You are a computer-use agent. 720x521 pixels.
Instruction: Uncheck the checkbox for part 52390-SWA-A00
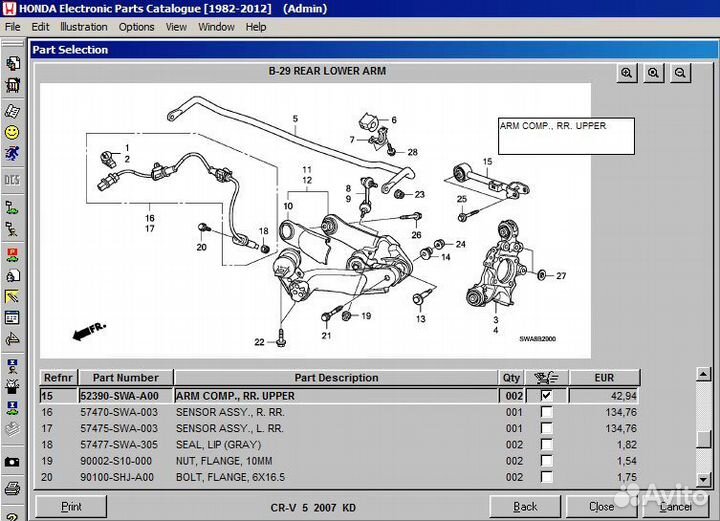point(546,396)
